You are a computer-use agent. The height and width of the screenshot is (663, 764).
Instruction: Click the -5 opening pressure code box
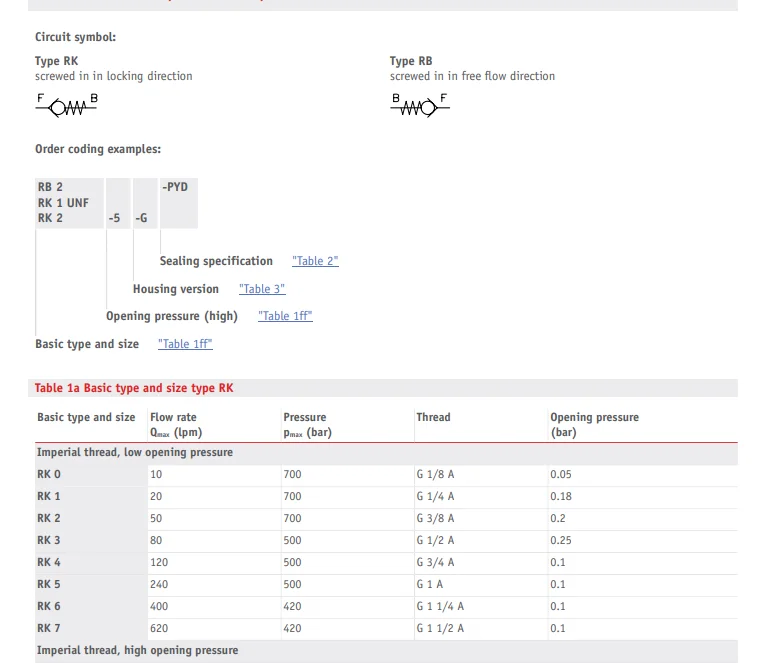tap(117, 218)
